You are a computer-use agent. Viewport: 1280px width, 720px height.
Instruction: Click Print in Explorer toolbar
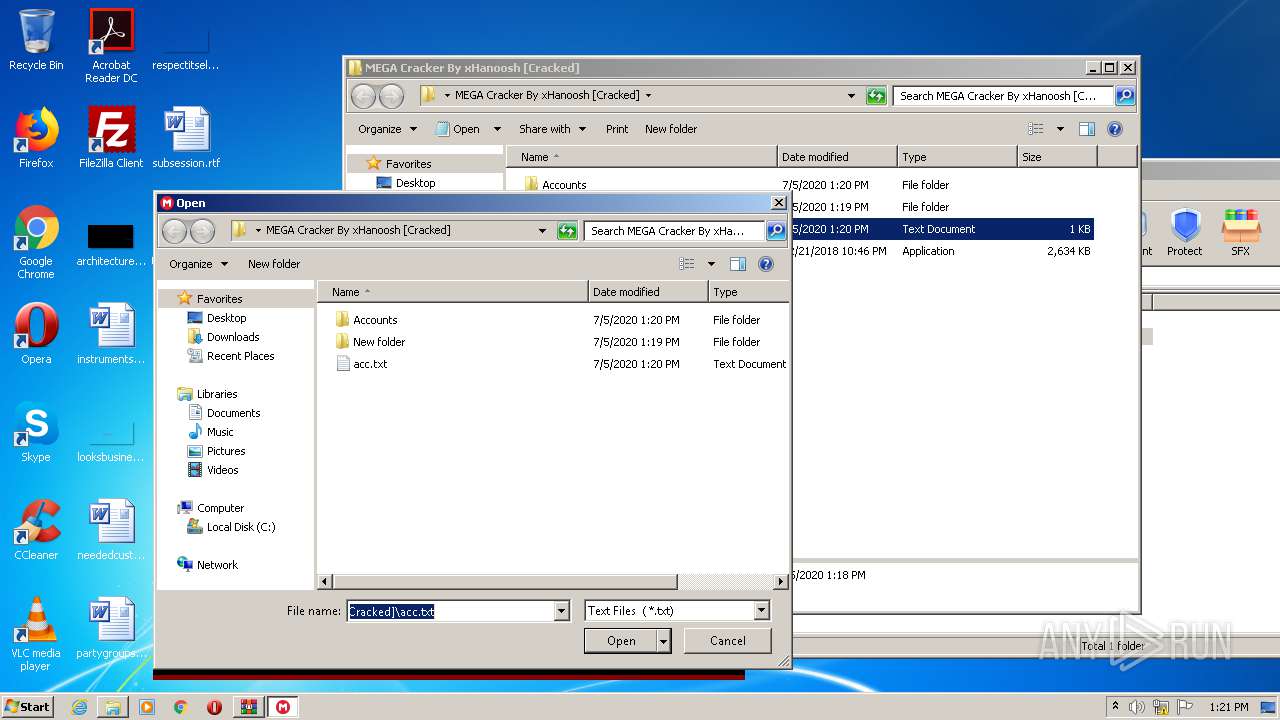click(617, 129)
